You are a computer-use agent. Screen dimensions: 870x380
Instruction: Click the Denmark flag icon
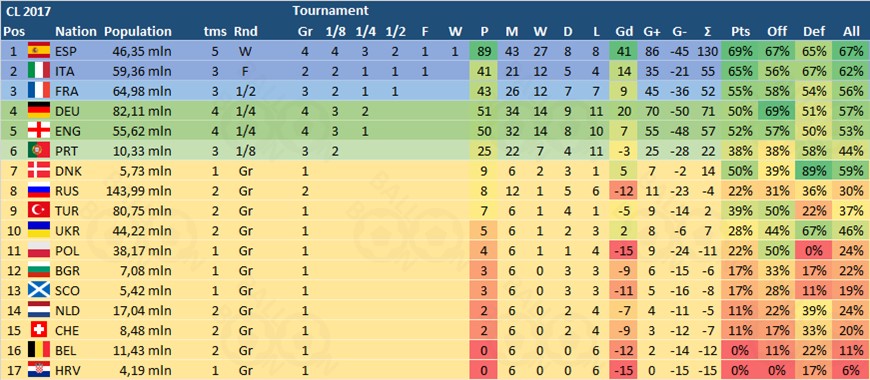click(x=39, y=171)
